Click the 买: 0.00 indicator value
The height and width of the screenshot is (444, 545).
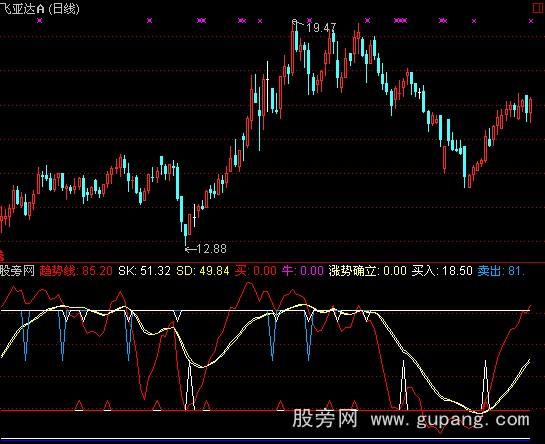pos(255,271)
